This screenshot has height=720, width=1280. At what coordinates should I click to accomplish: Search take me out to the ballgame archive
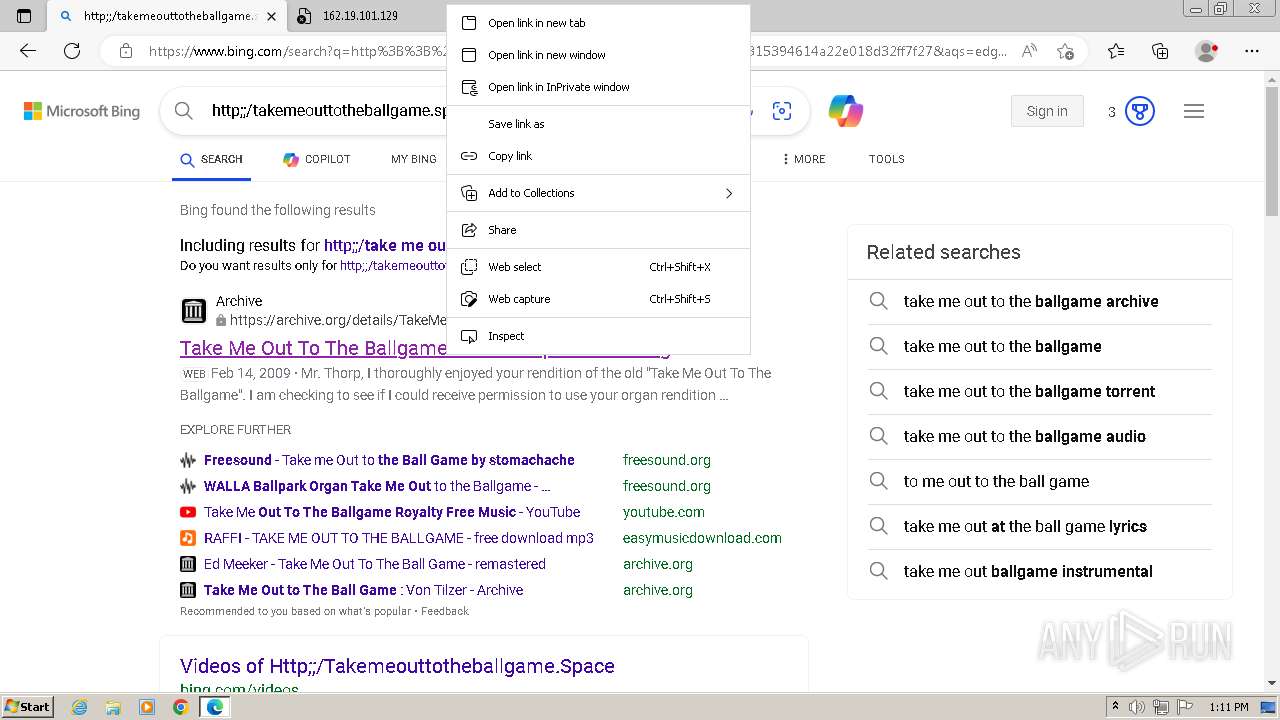[1031, 301]
